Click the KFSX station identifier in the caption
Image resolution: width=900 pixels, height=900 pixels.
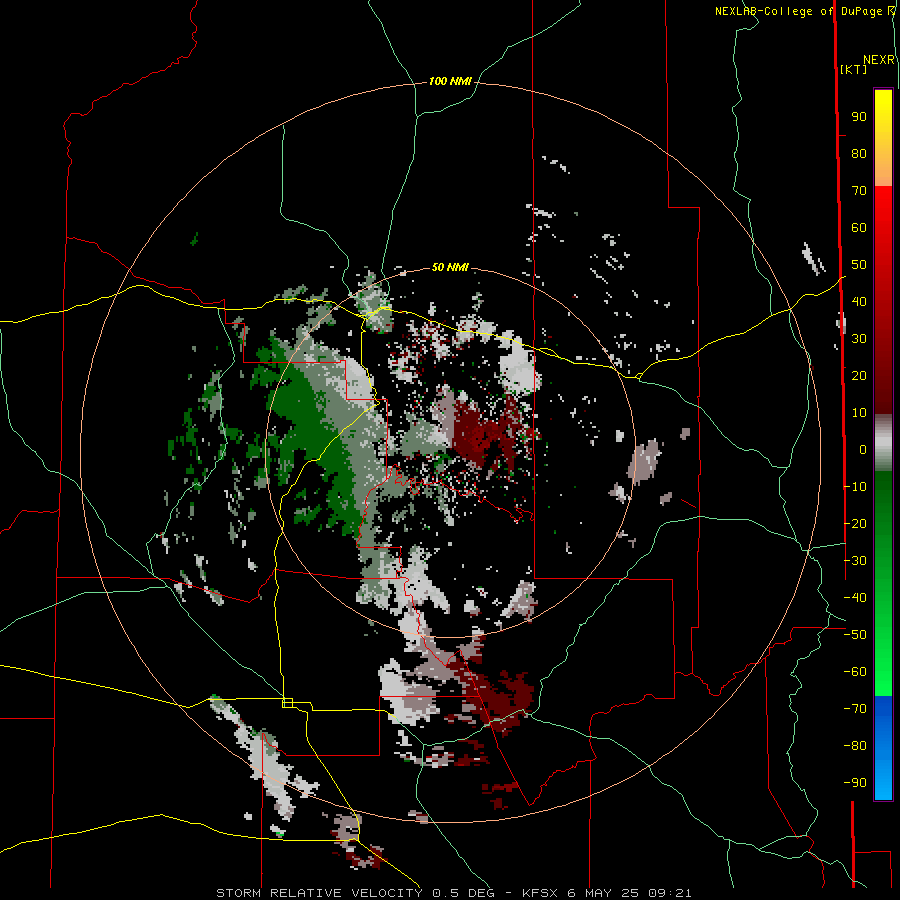click(x=540, y=893)
